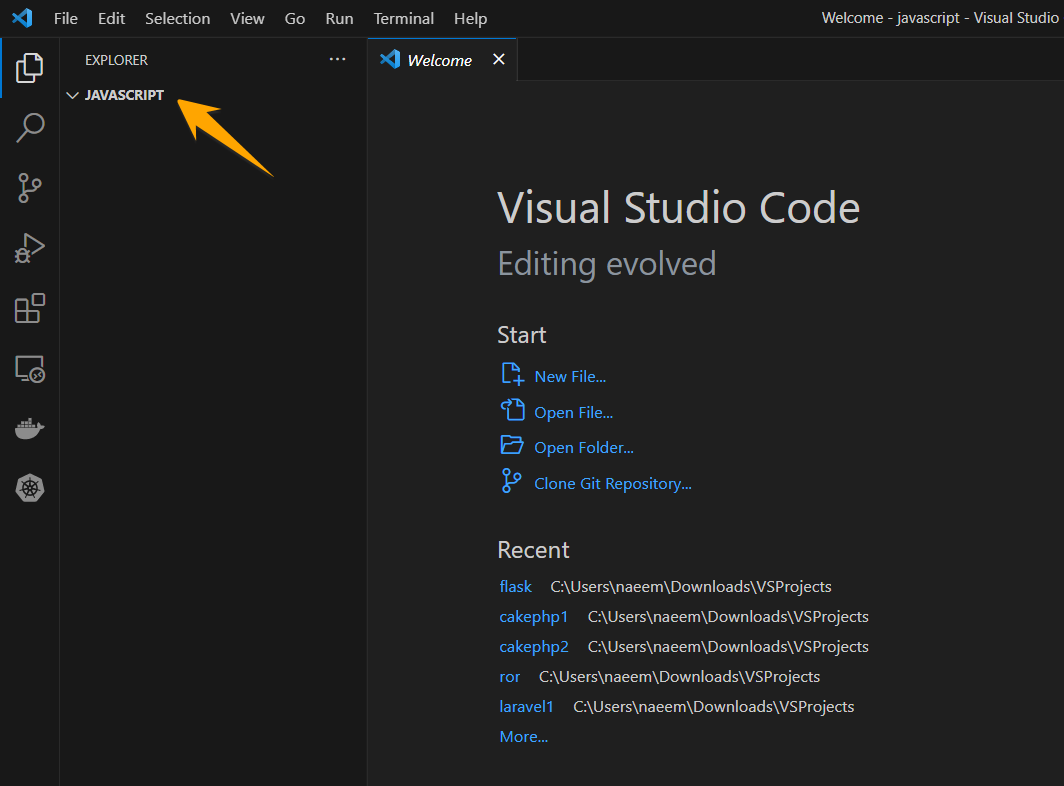This screenshot has width=1064, height=786.
Task: Click the path text beside laravel1
Action: [714, 707]
